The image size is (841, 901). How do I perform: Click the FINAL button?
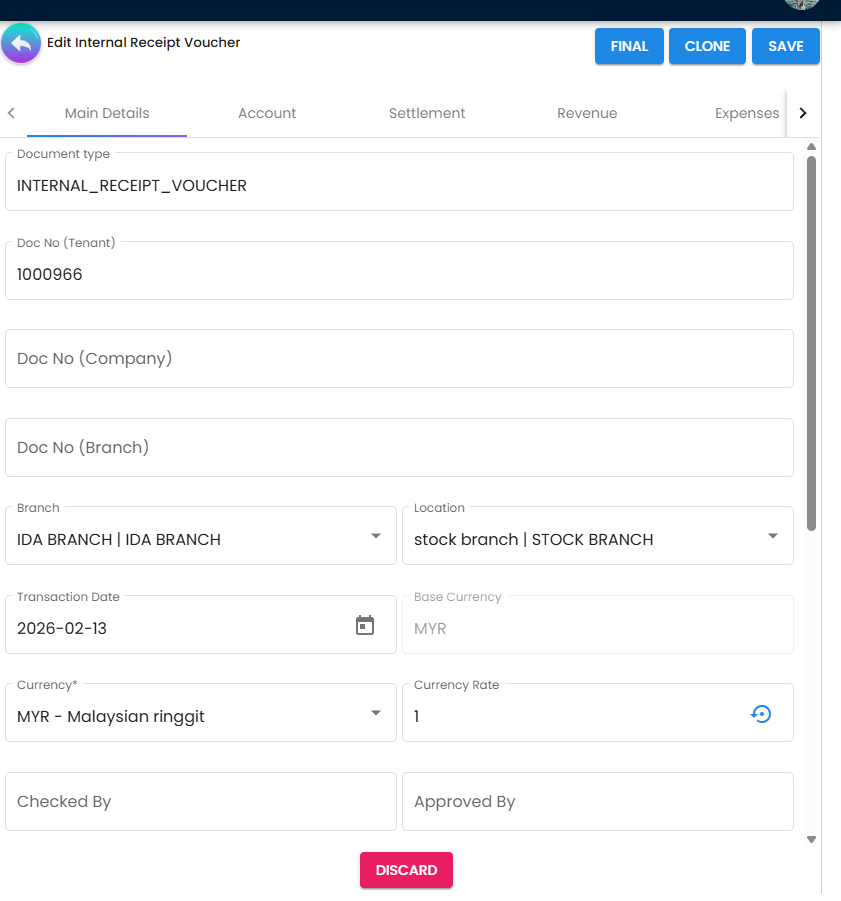point(629,46)
